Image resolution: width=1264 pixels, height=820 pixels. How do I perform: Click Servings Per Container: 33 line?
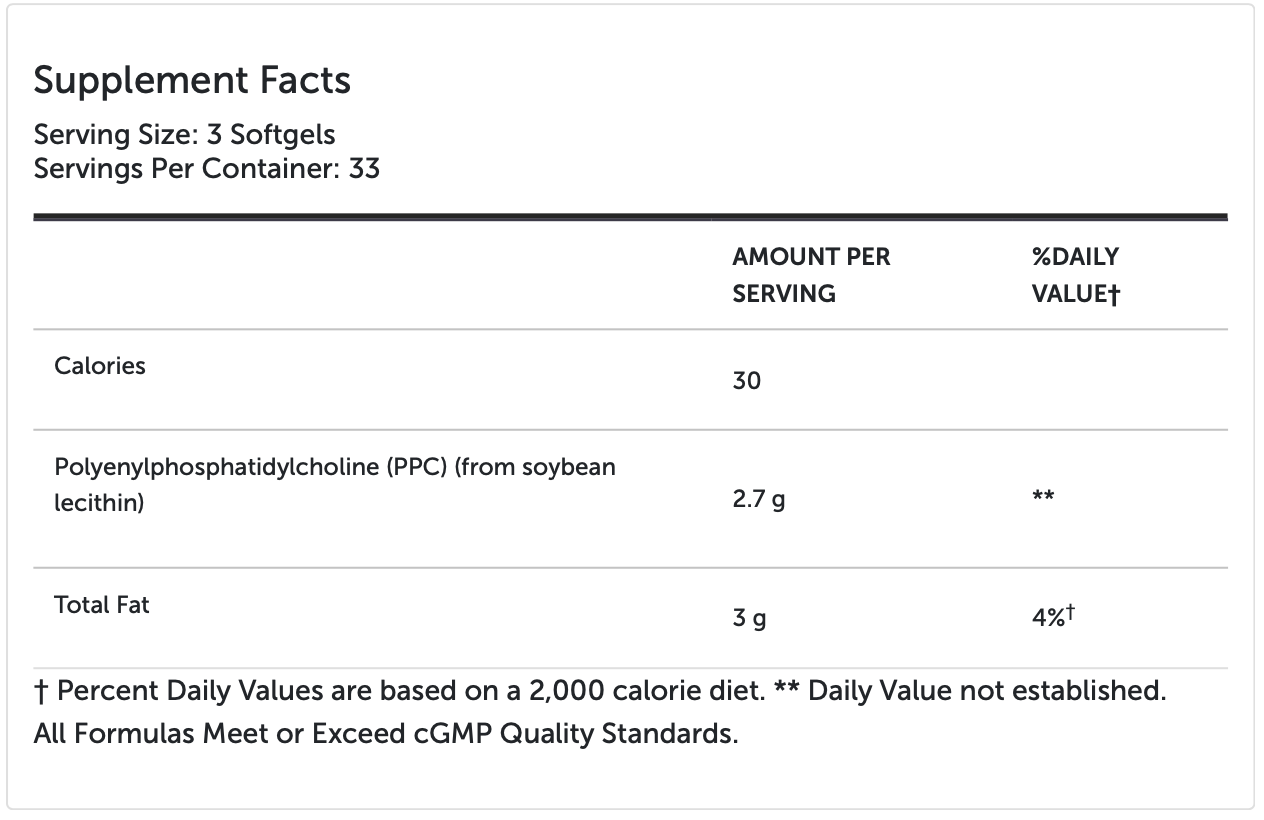pyautogui.click(x=207, y=168)
